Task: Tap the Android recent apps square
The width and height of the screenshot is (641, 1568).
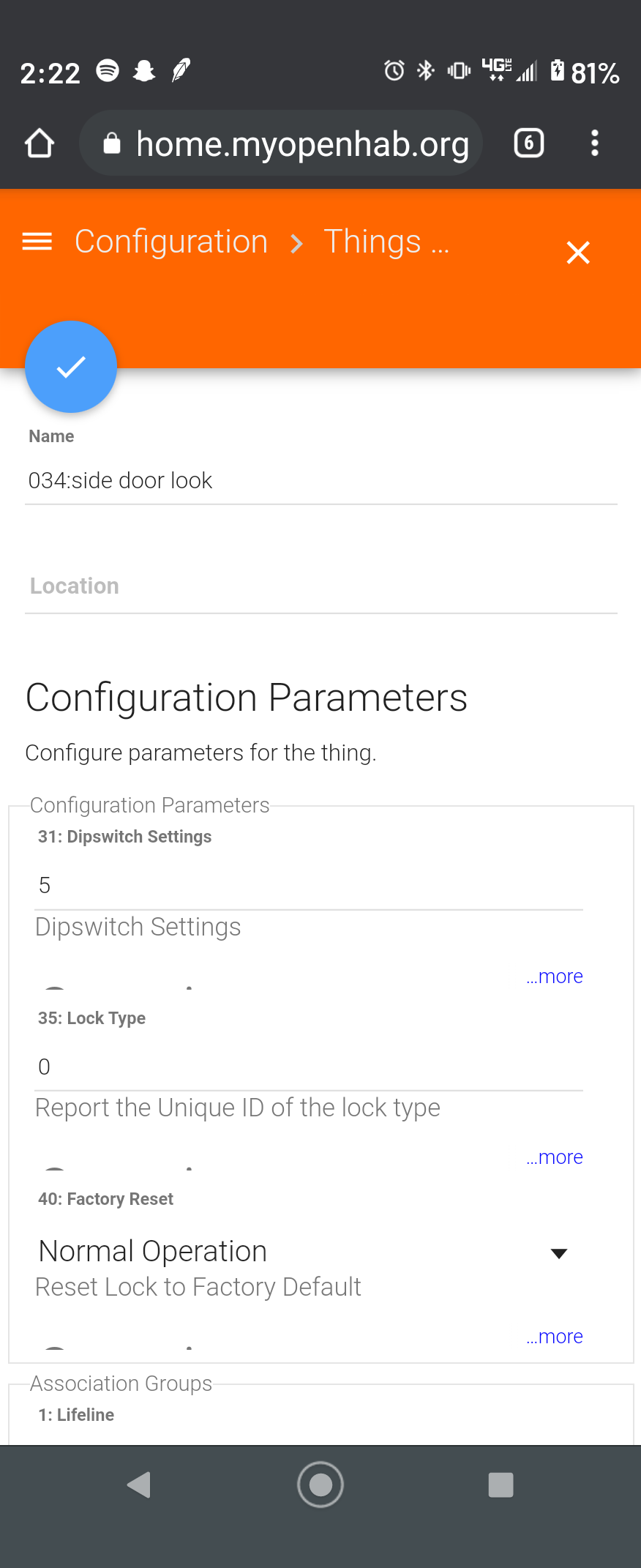Action: 501,1485
